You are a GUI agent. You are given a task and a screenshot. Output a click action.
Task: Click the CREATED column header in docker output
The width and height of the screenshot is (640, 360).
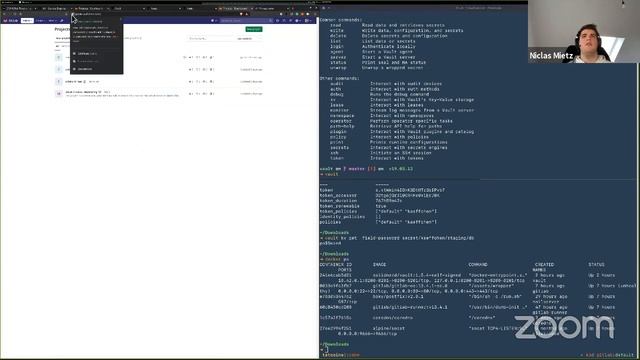coord(544,264)
